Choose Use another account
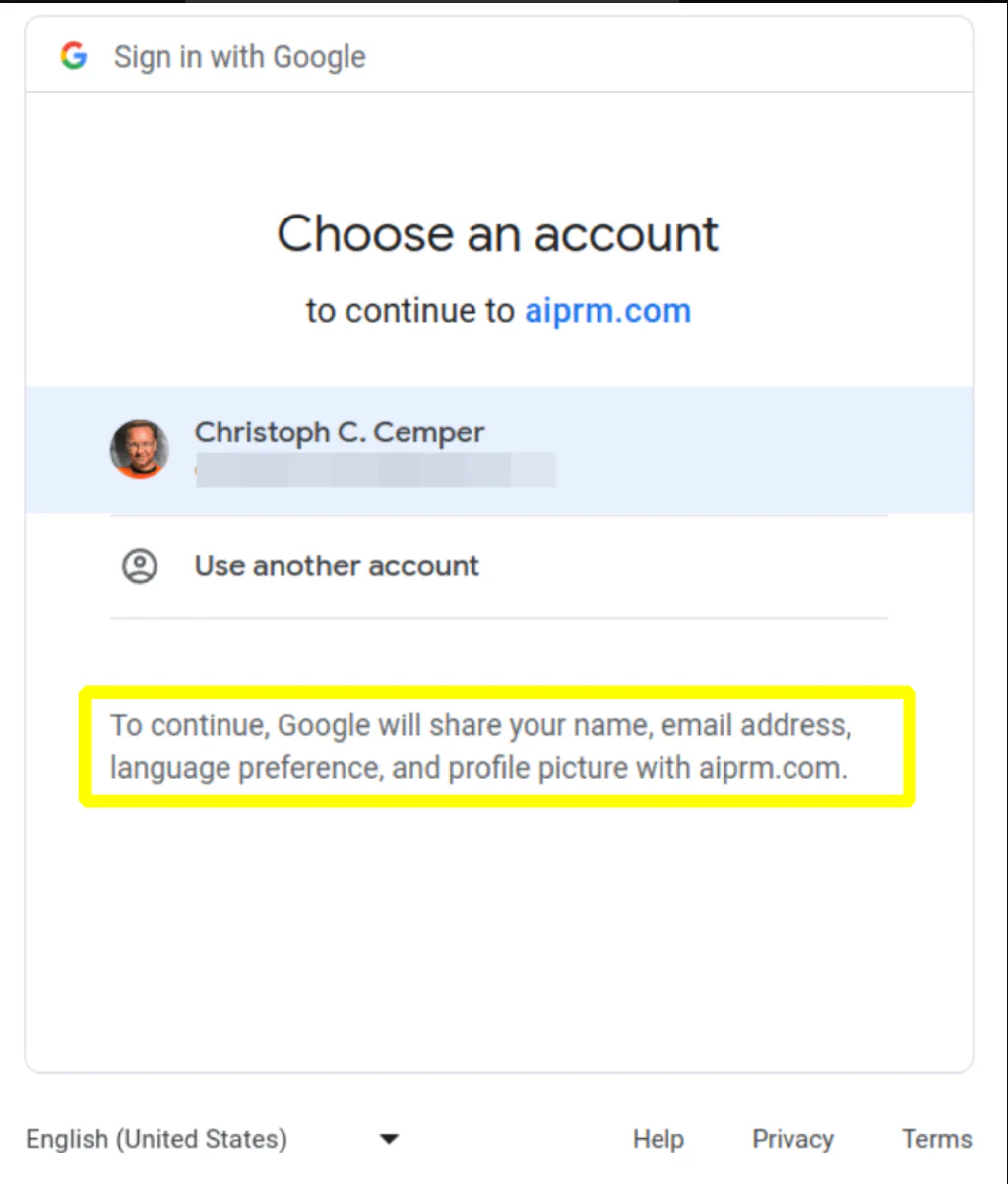Viewport: 1008px width, 1184px height. [x=499, y=566]
